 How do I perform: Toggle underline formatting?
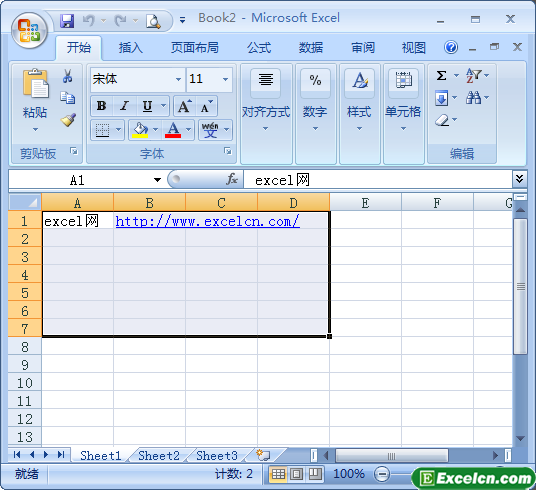[x=147, y=106]
